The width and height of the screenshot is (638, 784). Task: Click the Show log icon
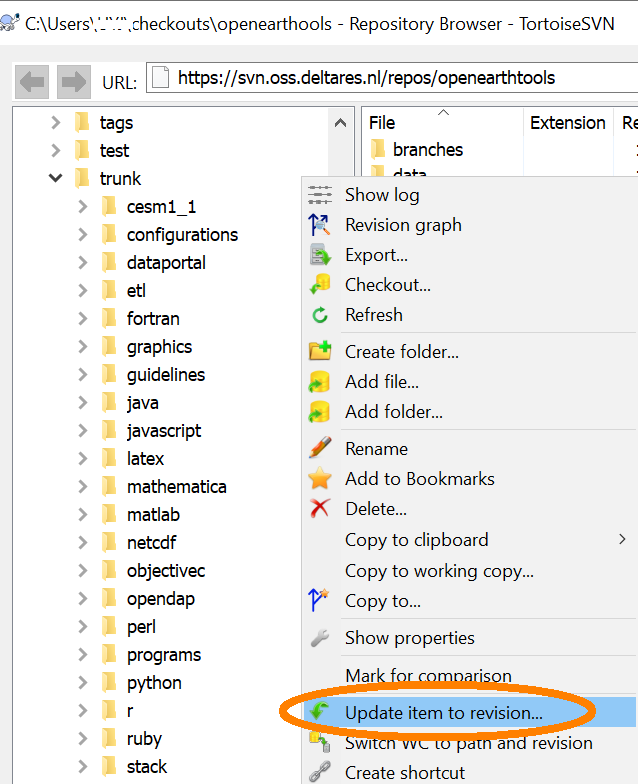click(x=320, y=194)
